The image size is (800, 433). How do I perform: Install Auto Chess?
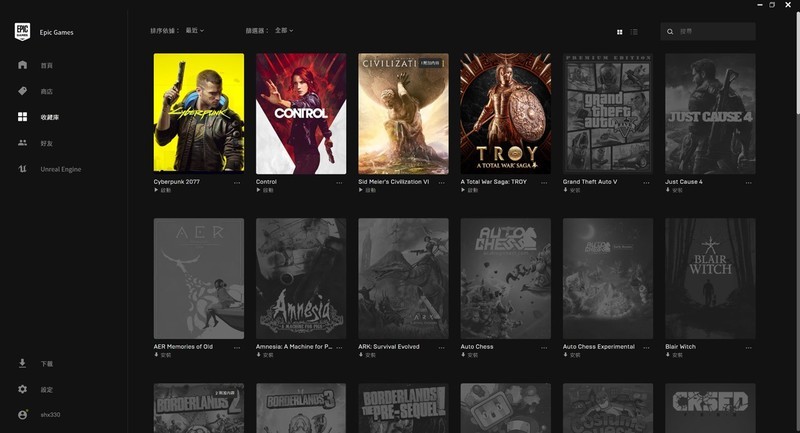(x=469, y=355)
